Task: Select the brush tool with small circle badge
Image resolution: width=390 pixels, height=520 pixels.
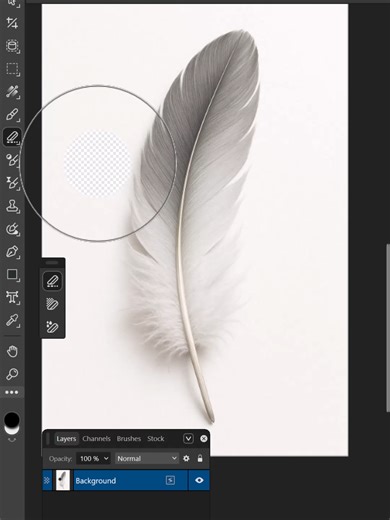Action: coord(12,160)
